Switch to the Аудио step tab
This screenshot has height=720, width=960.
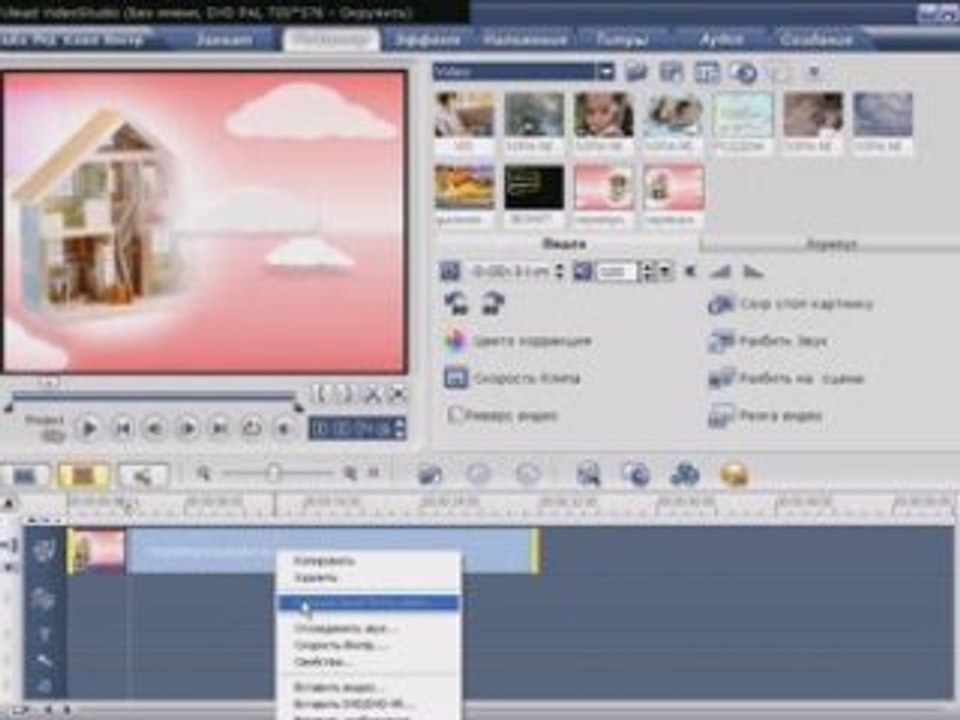[722, 40]
